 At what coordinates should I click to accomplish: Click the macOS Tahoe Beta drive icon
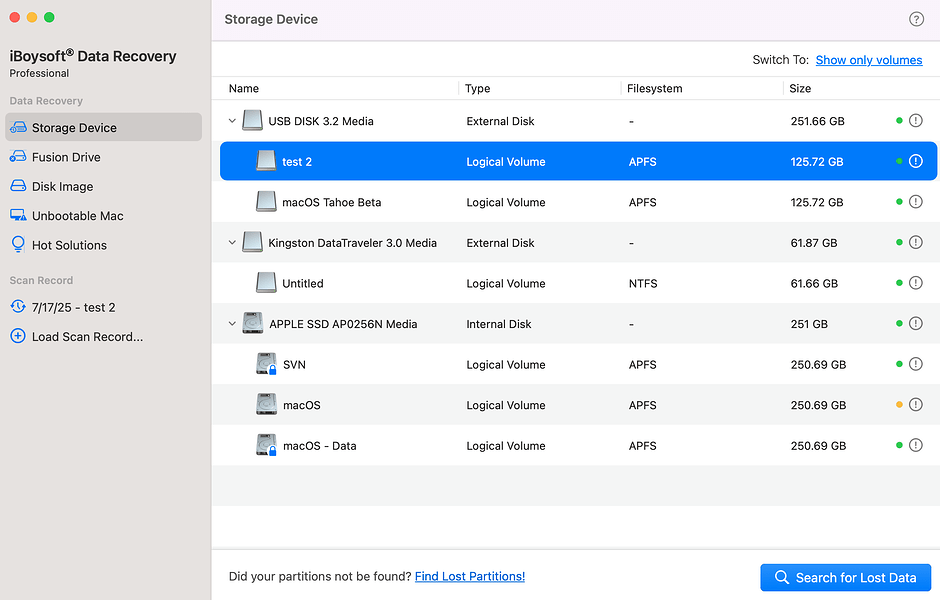[266, 202]
